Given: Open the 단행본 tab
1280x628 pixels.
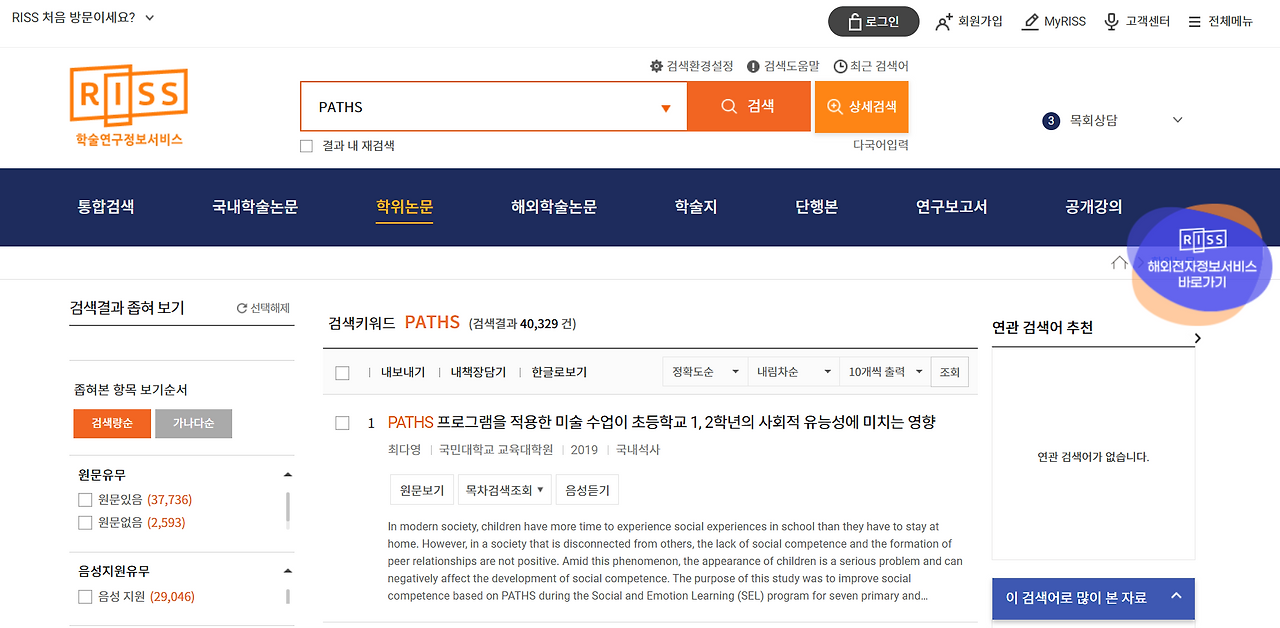Looking at the screenshot, I should (x=817, y=207).
